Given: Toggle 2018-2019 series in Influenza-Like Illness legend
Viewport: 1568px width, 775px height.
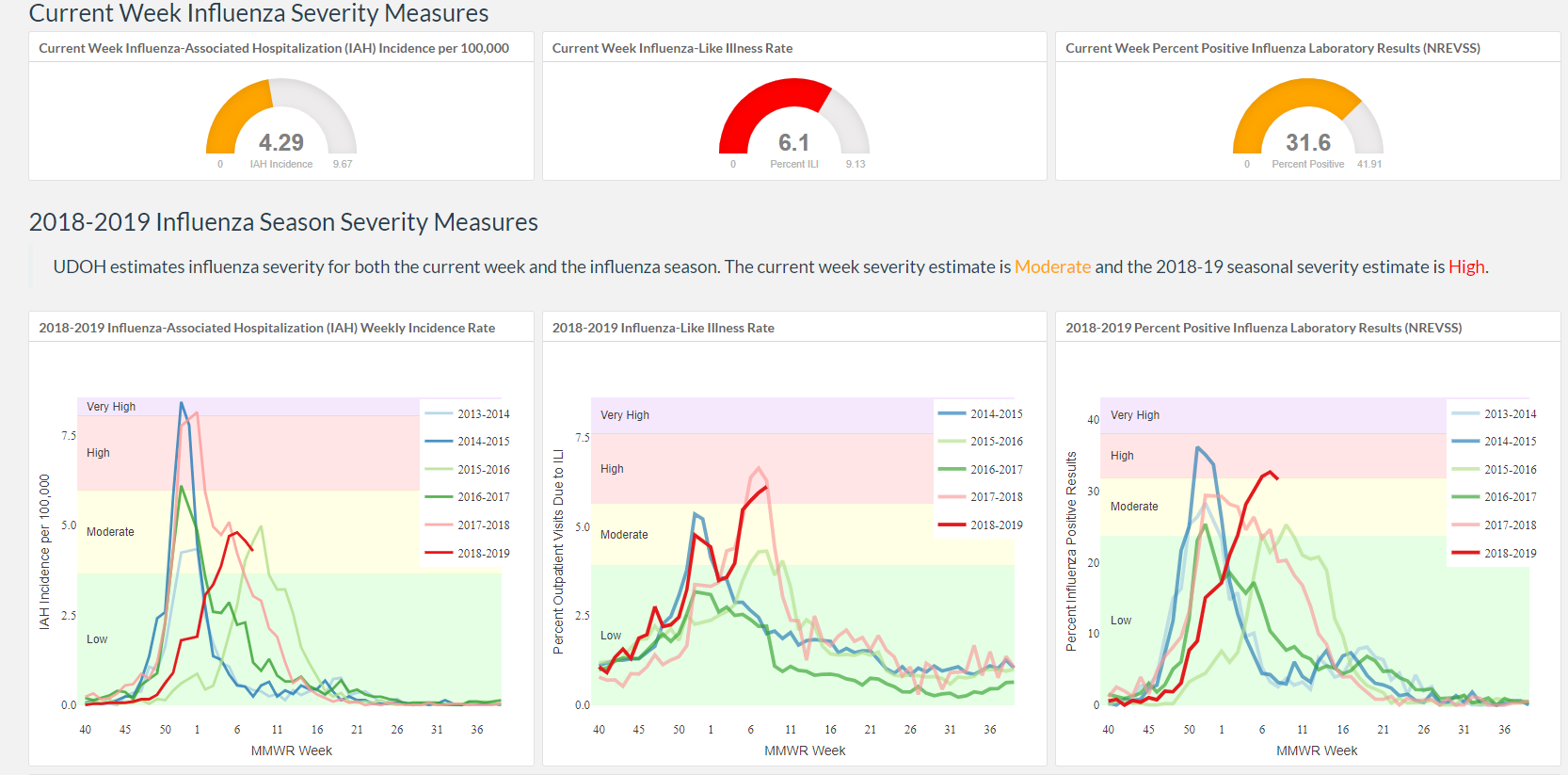Looking at the screenshot, I should point(980,525).
